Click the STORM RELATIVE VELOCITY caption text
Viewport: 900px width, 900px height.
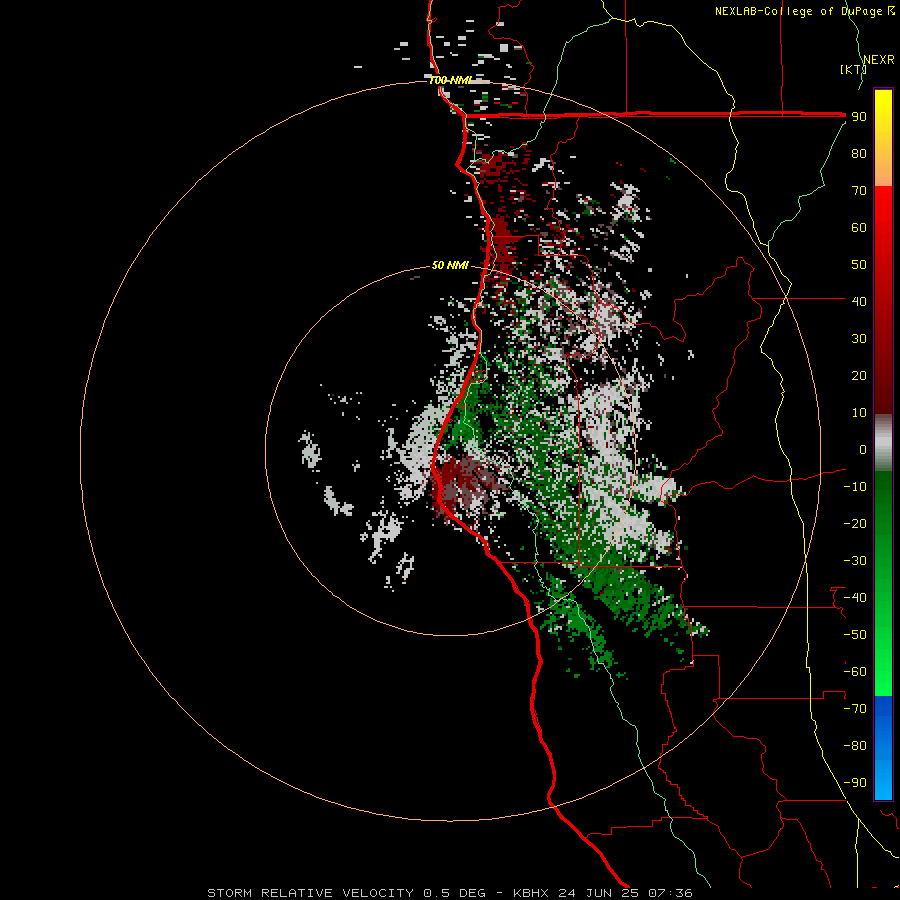click(310, 893)
